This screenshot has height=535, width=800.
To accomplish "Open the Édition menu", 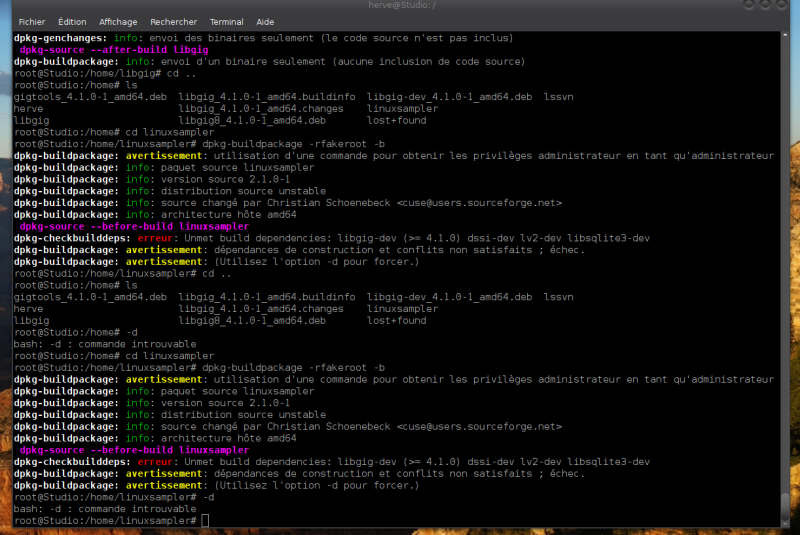I will (72, 21).
